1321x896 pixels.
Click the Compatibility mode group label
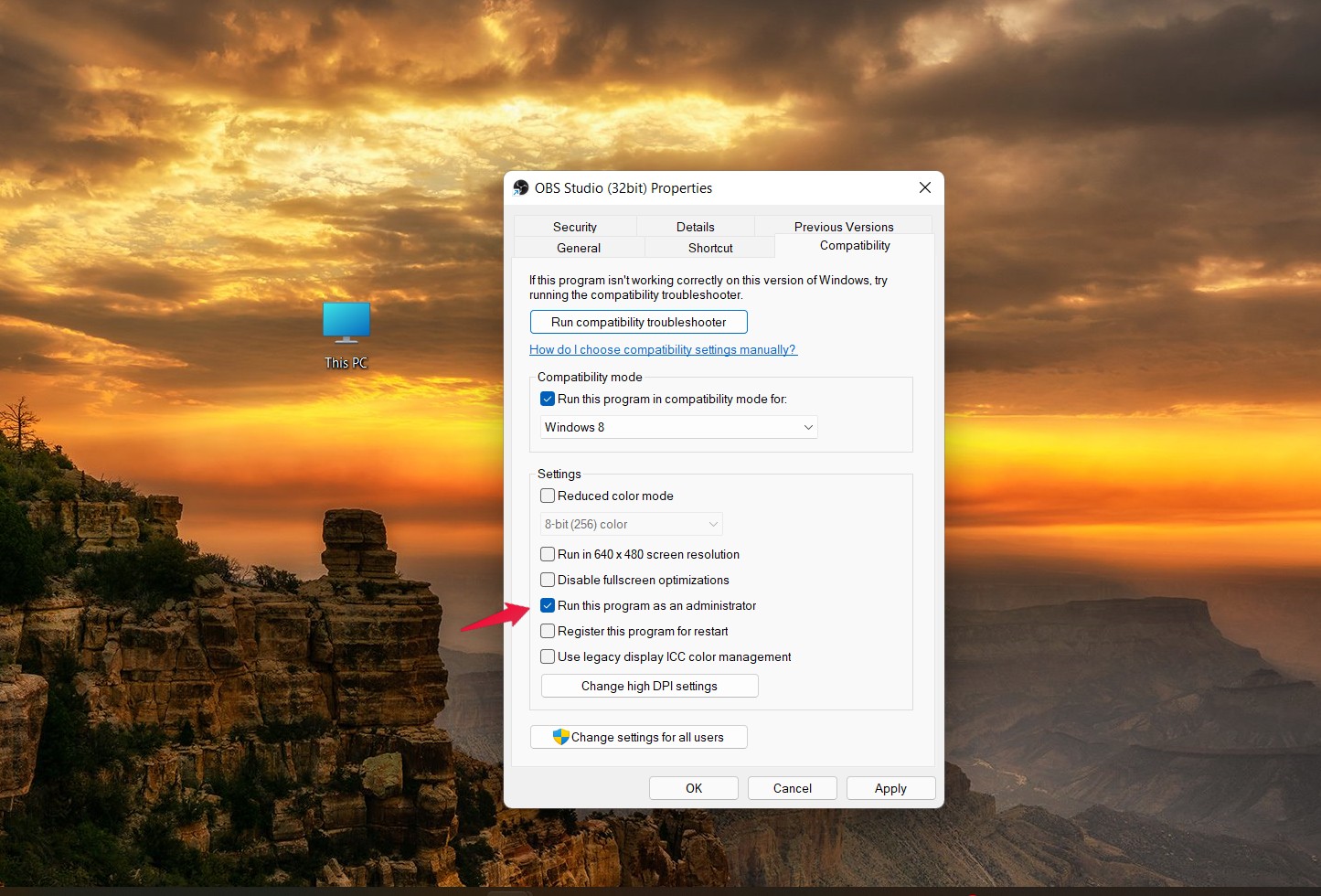590,377
